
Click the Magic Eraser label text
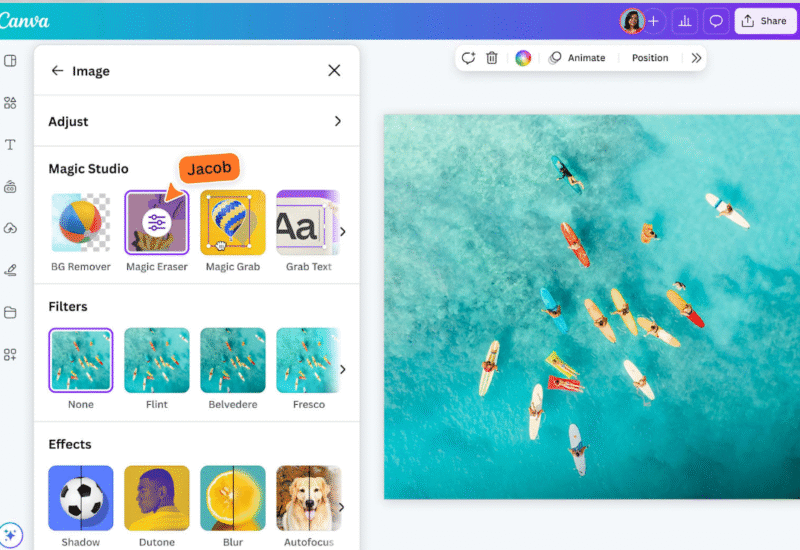pyautogui.click(x=157, y=267)
